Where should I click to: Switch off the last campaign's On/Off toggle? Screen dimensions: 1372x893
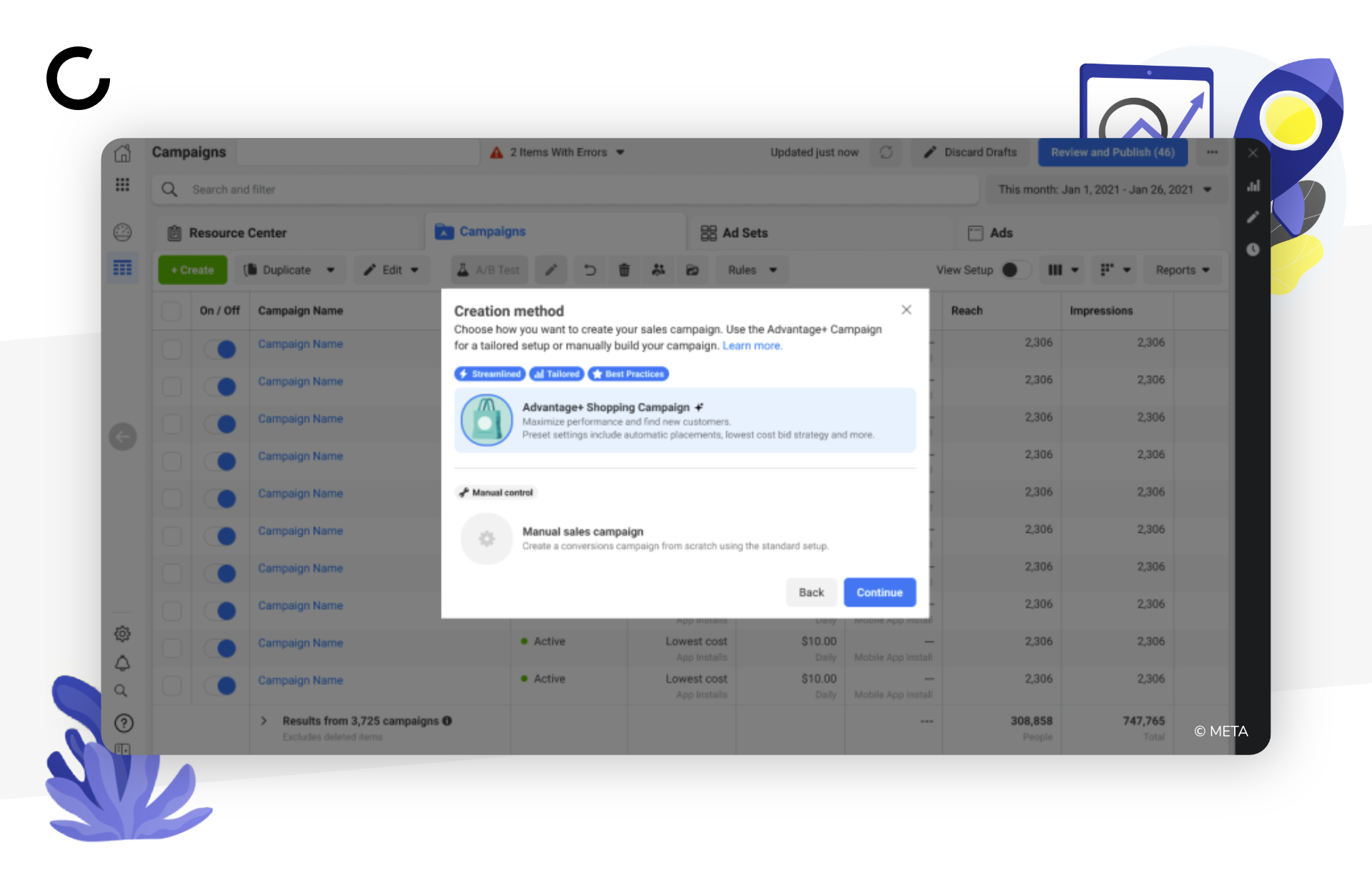(x=220, y=686)
